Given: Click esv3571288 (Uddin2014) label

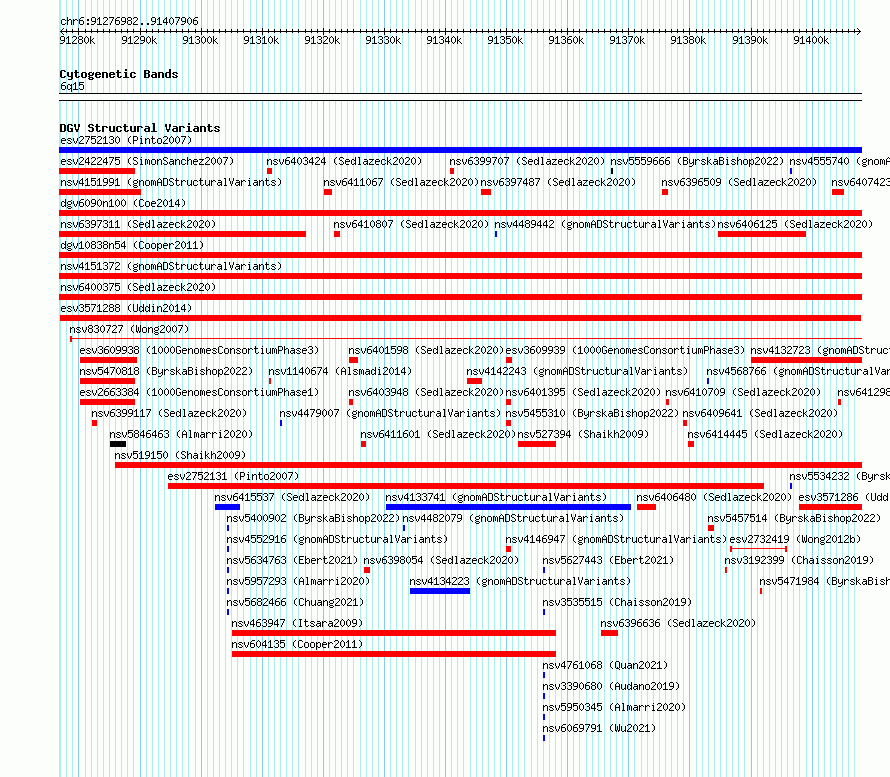Looking at the screenshot, I should click(x=126, y=308).
